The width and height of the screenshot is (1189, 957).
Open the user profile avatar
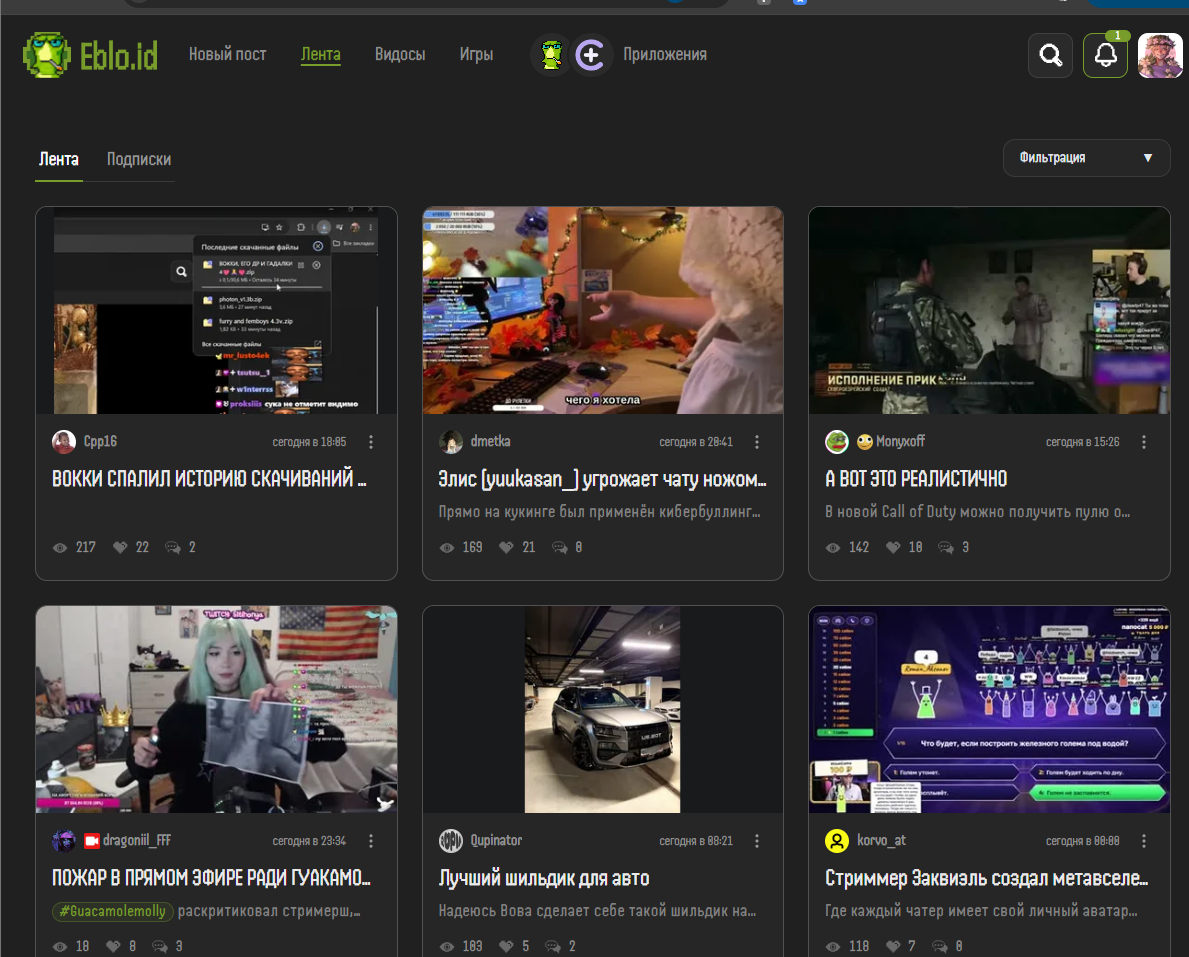pos(1159,55)
